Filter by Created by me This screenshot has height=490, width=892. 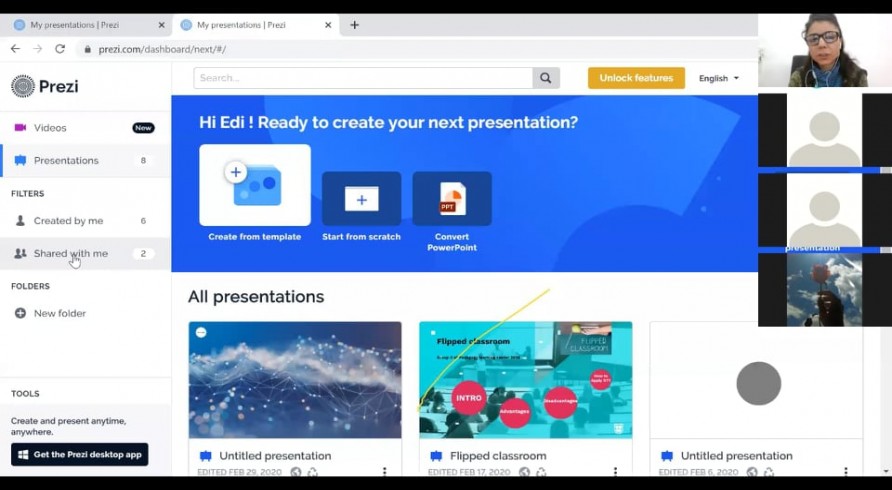[68, 221]
